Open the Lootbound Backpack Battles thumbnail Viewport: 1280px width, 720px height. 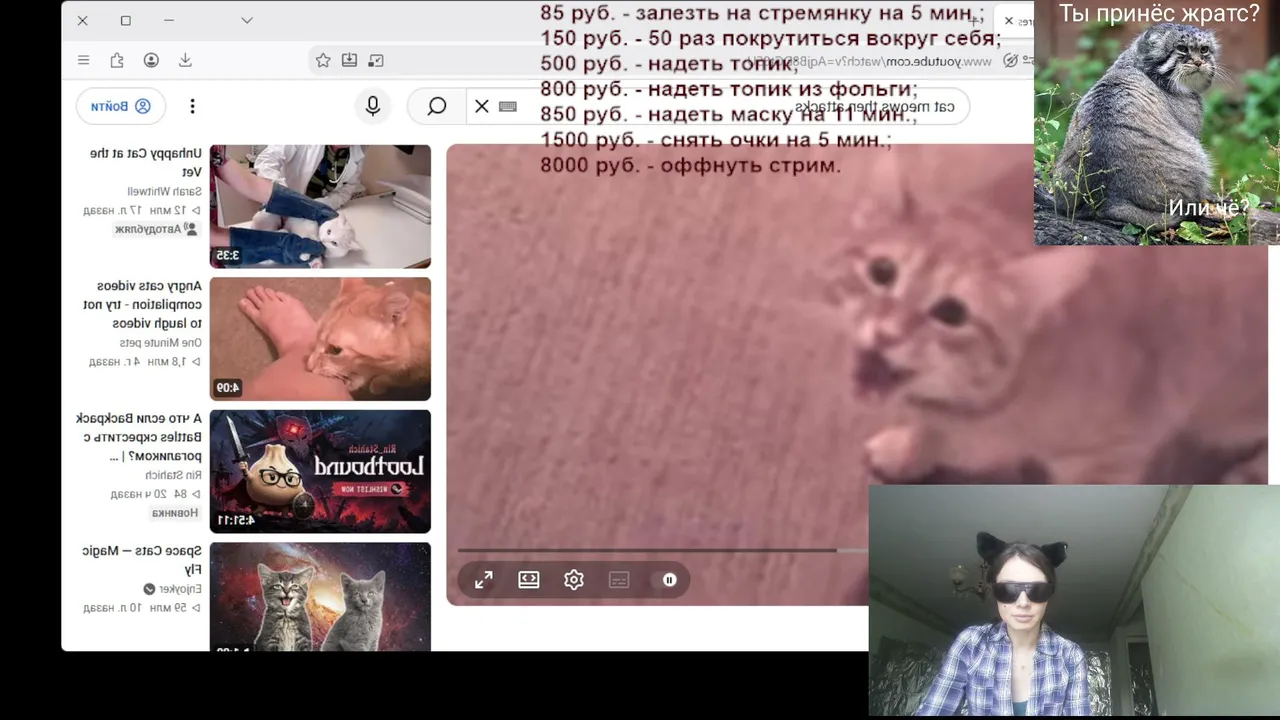click(320, 471)
